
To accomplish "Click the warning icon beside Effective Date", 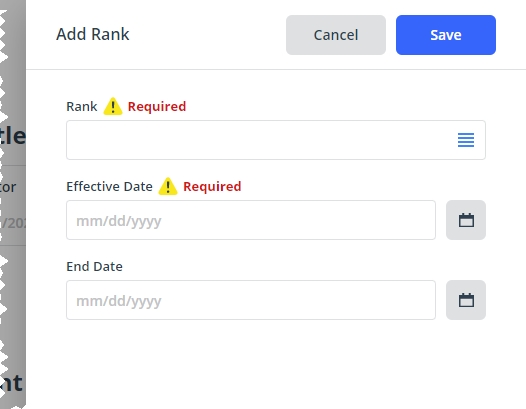I will coord(168,186).
